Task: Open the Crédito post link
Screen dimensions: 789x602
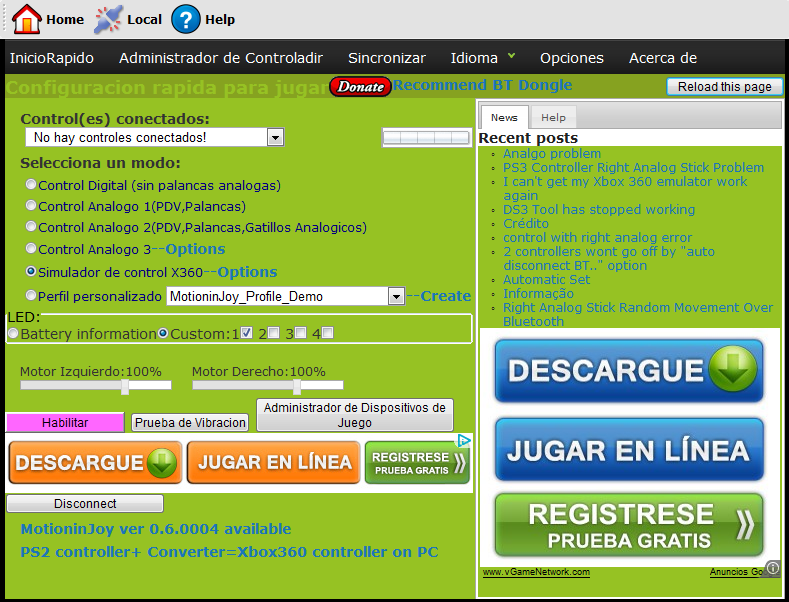Action: [x=526, y=223]
